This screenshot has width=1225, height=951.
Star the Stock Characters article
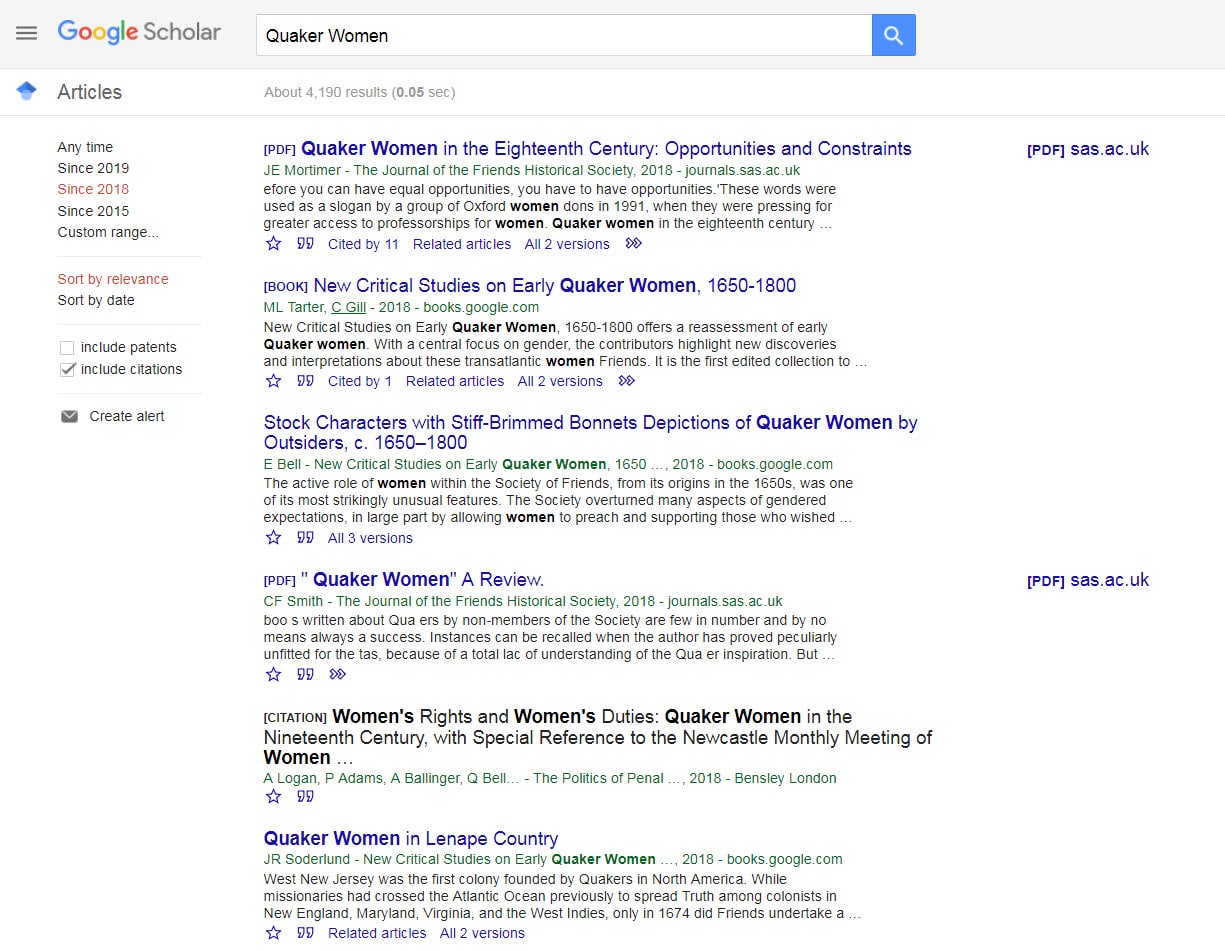coord(274,538)
